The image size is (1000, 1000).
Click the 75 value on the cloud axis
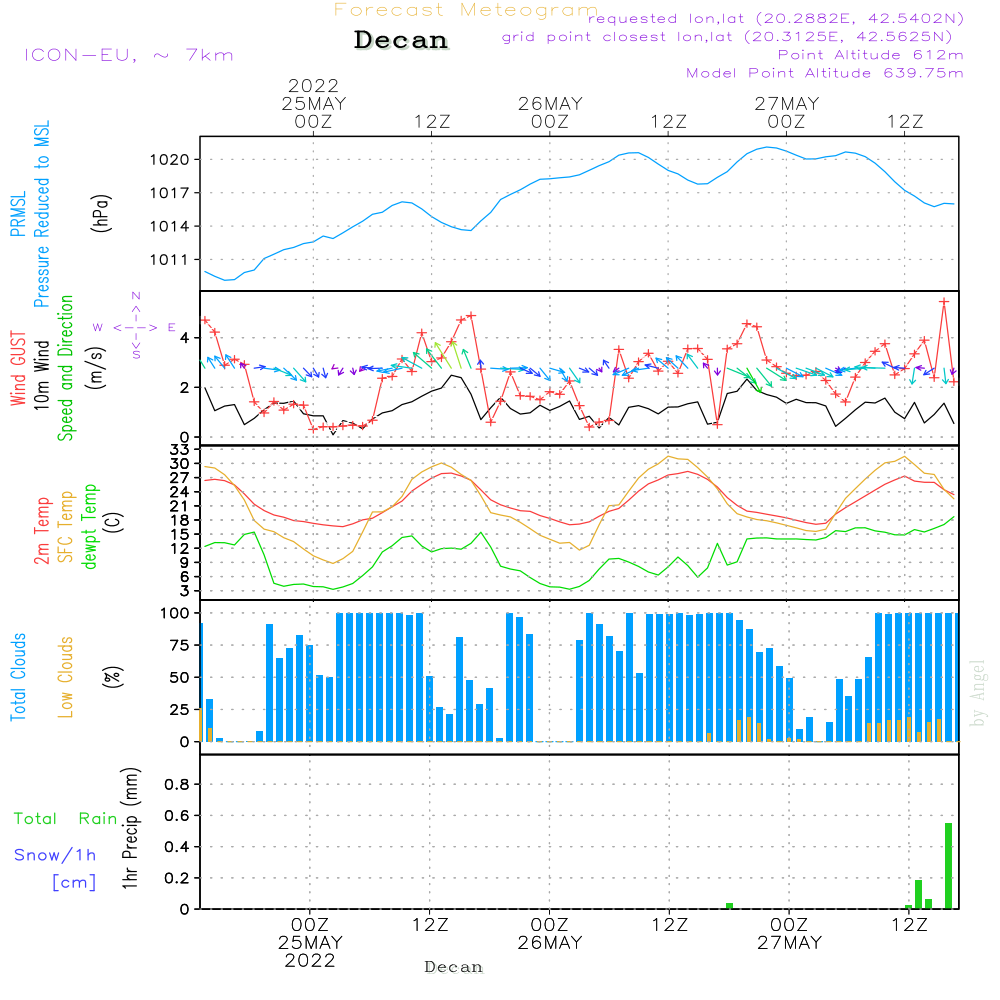click(180, 645)
